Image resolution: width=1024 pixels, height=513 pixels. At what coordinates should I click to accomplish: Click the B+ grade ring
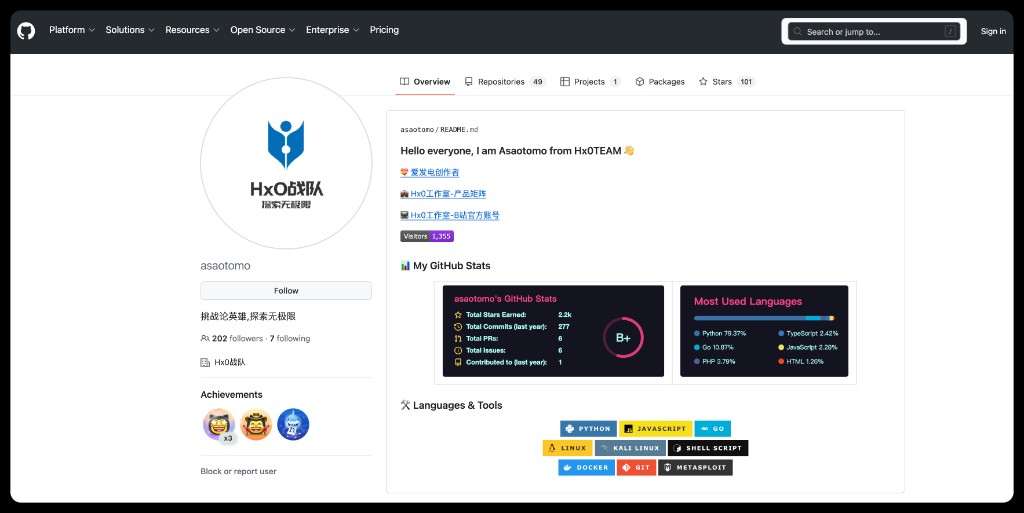click(x=623, y=337)
